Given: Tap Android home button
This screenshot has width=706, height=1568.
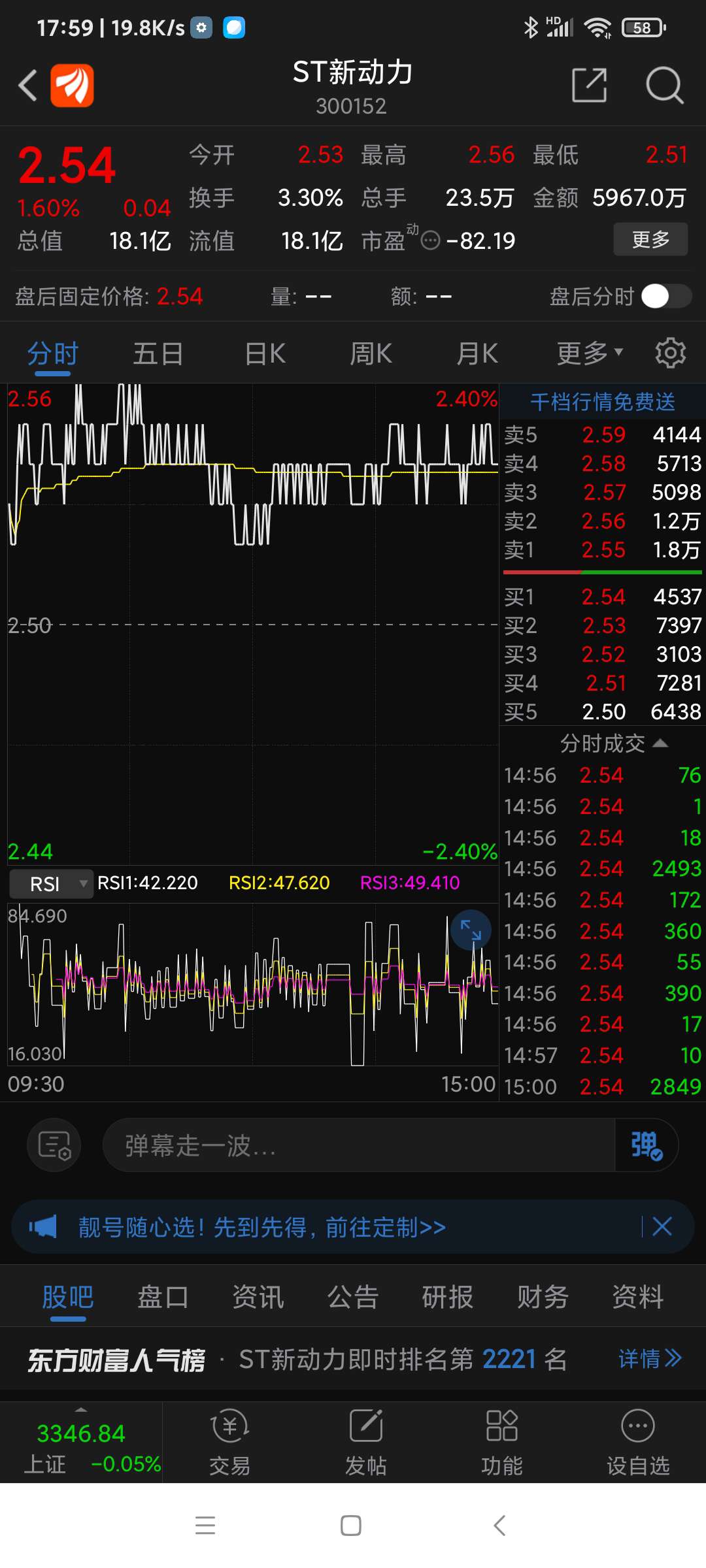Looking at the screenshot, I should coord(351,1526).
